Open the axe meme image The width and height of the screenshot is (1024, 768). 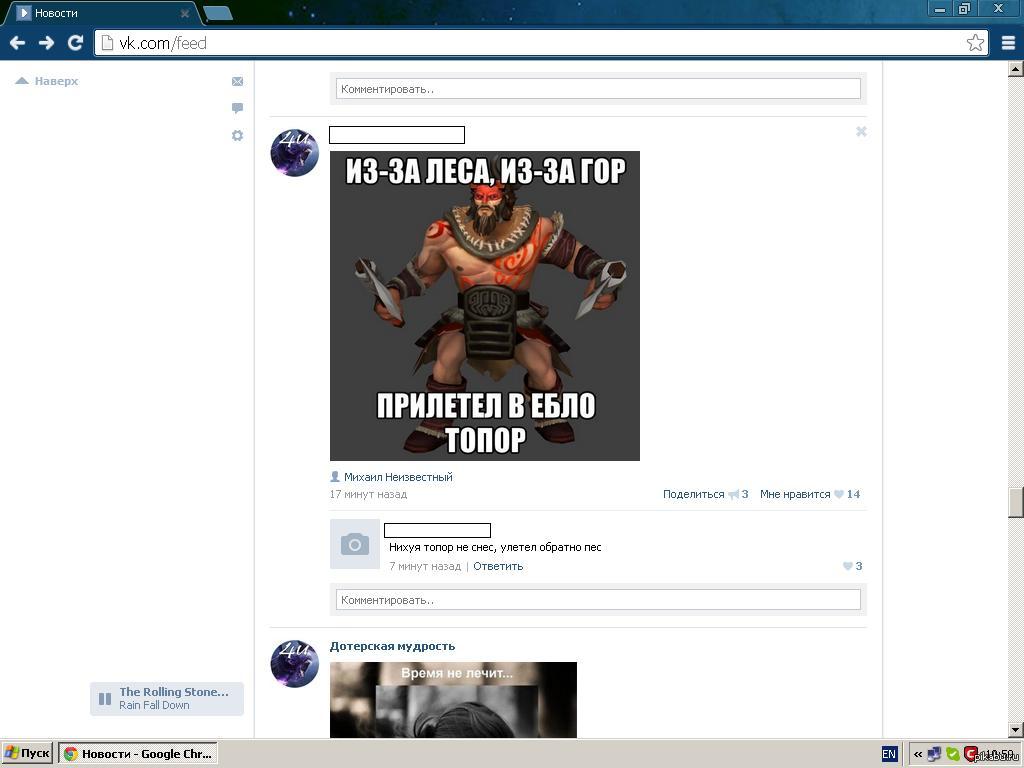click(x=485, y=306)
